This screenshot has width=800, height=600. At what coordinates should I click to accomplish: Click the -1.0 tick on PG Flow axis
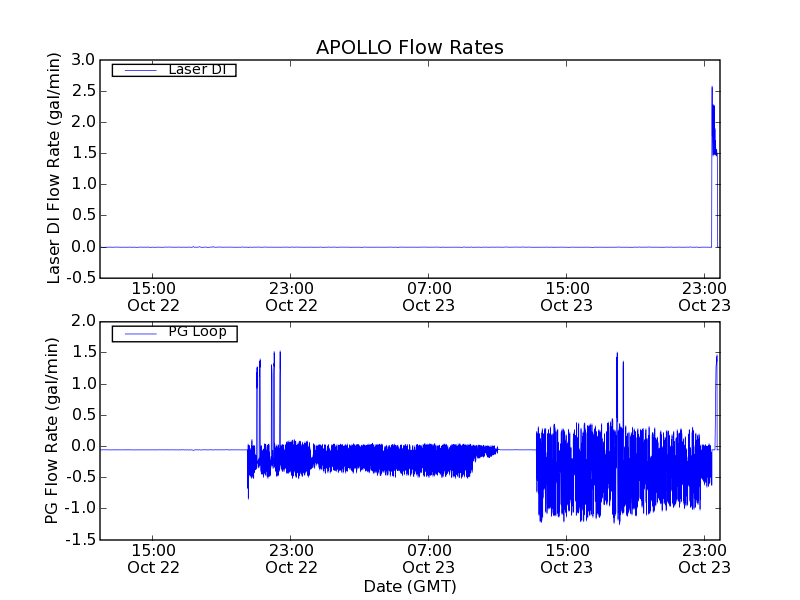81,508
